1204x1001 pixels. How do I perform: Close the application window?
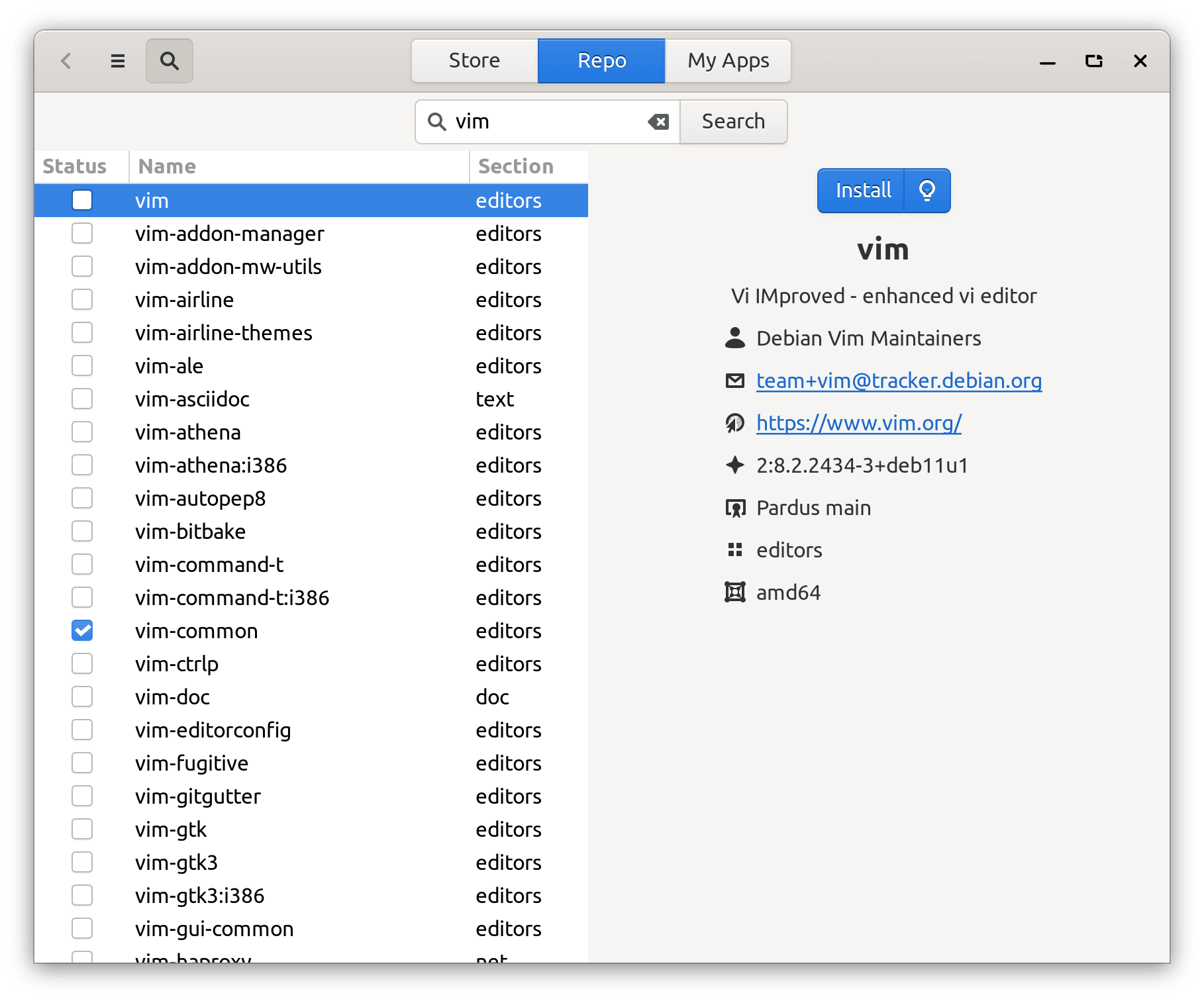pyautogui.click(x=1140, y=61)
